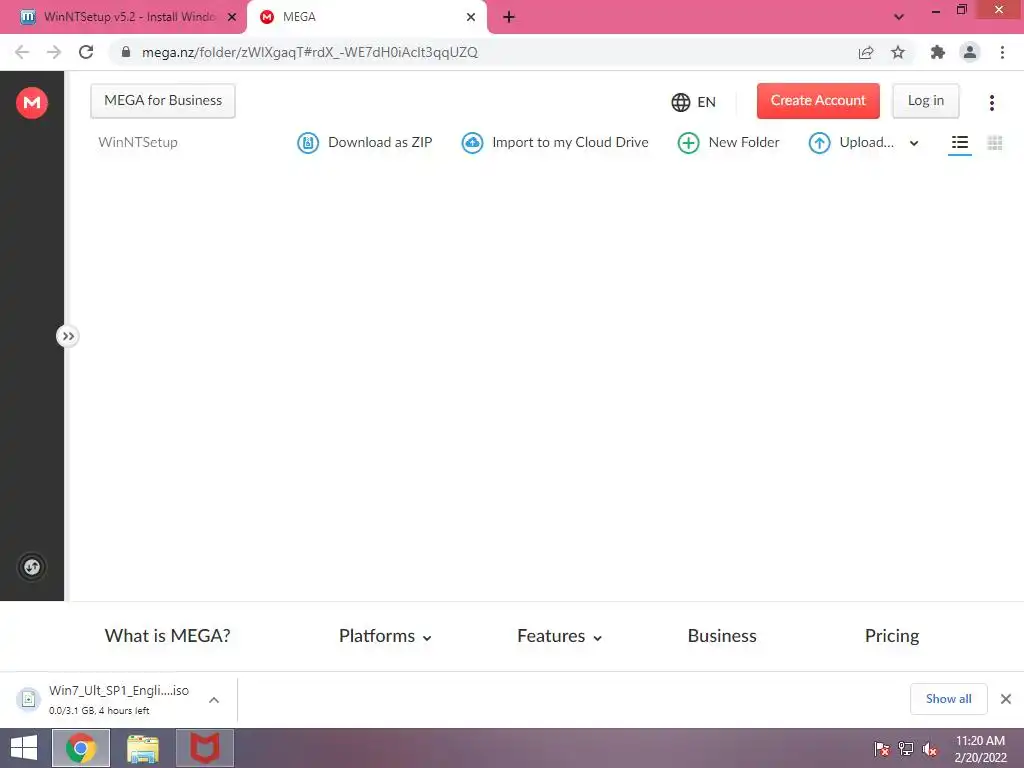1024x768 pixels.
Task: Open the Chrome three-dot menu
Action: (x=1002, y=52)
